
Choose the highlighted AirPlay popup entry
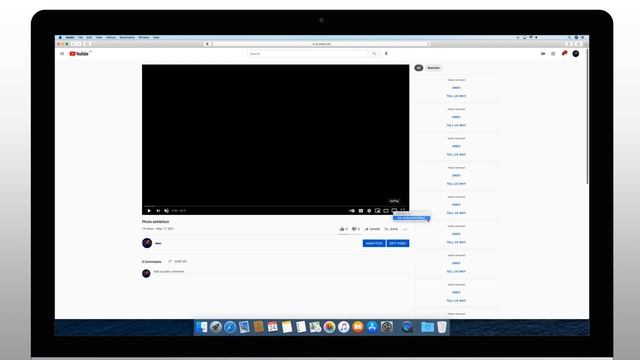tap(411, 218)
